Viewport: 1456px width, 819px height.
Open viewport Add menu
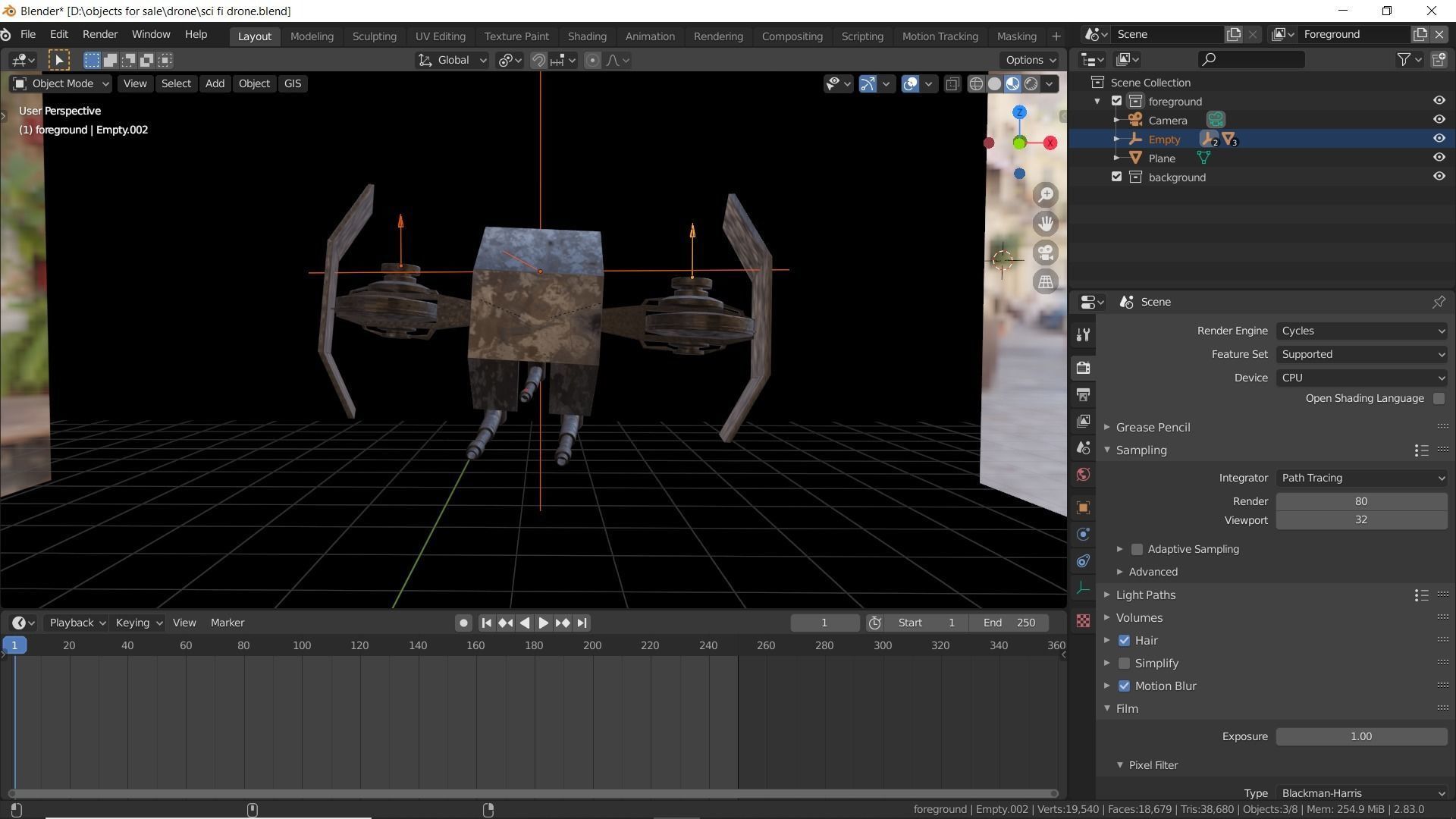215,84
